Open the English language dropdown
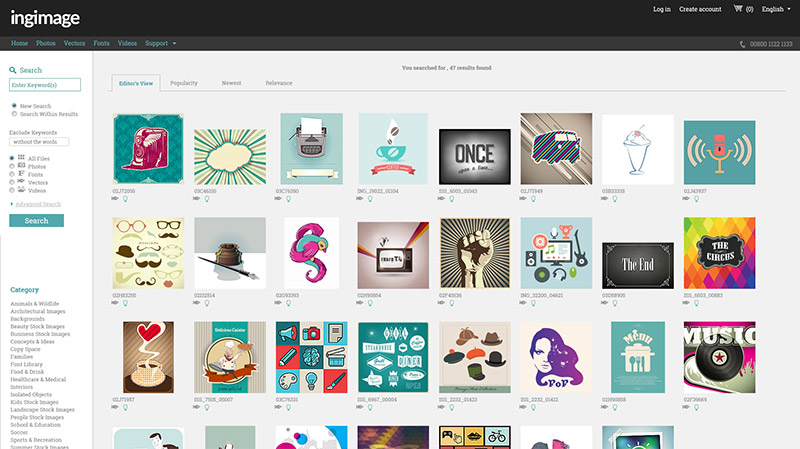The image size is (800, 449). point(777,9)
